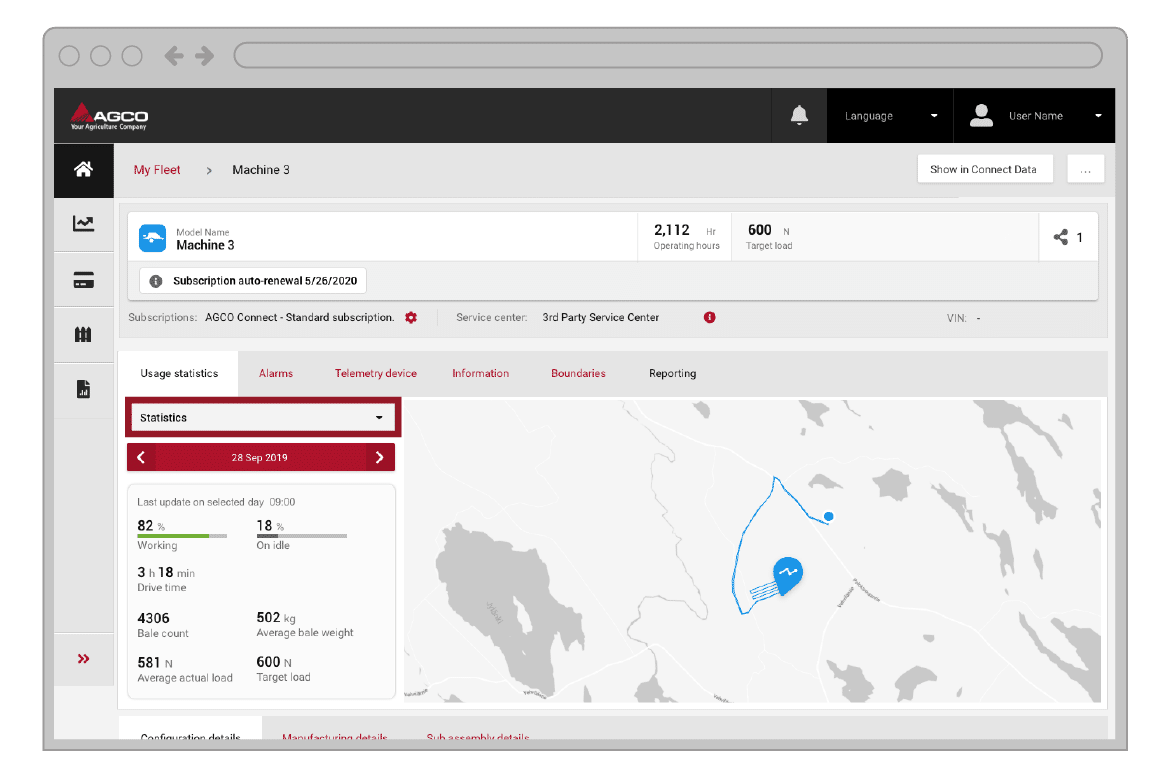
Task: Open the Reporting tab
Action: [673, 374]
